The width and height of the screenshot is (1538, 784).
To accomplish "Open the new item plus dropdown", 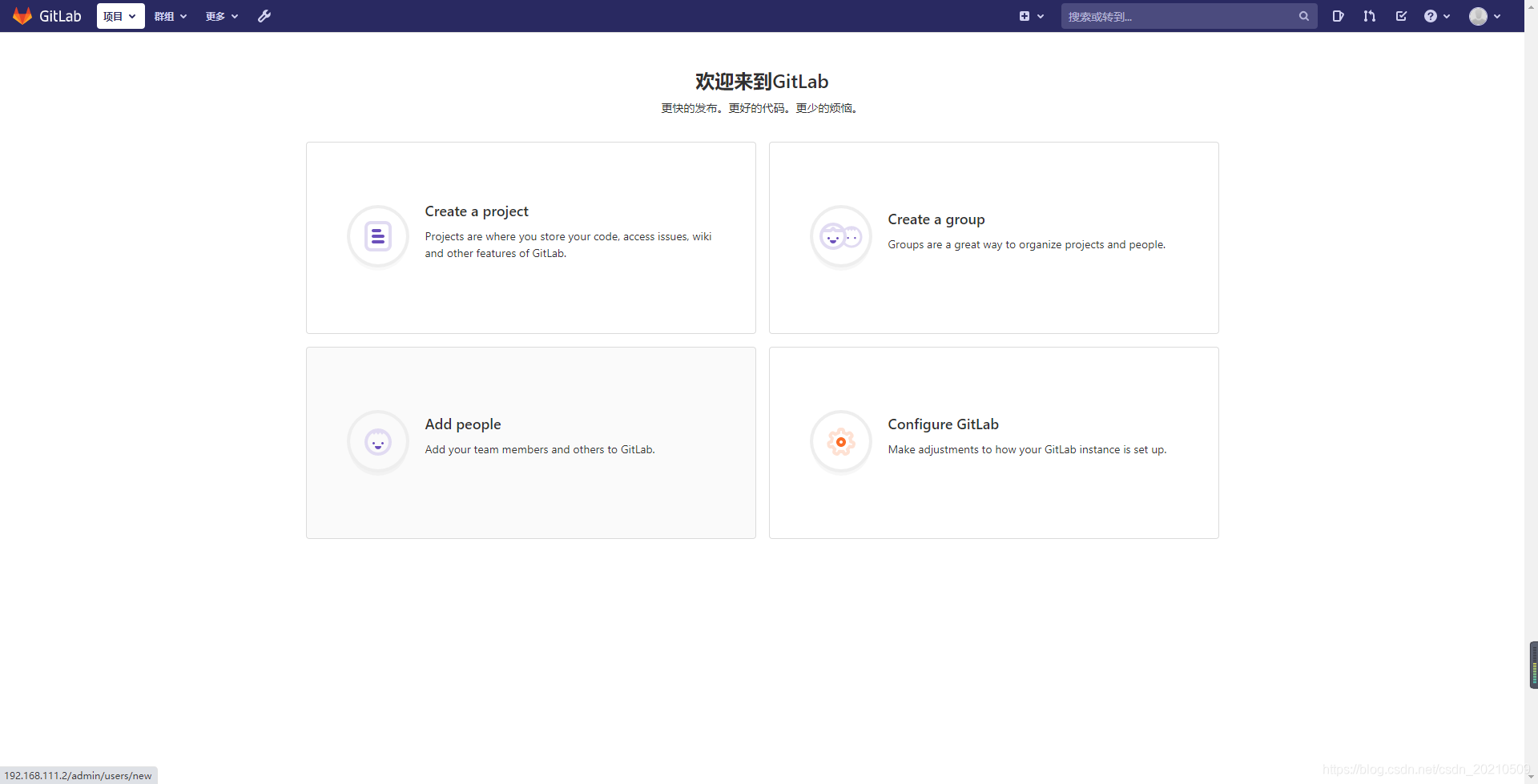I will 1031,16.
